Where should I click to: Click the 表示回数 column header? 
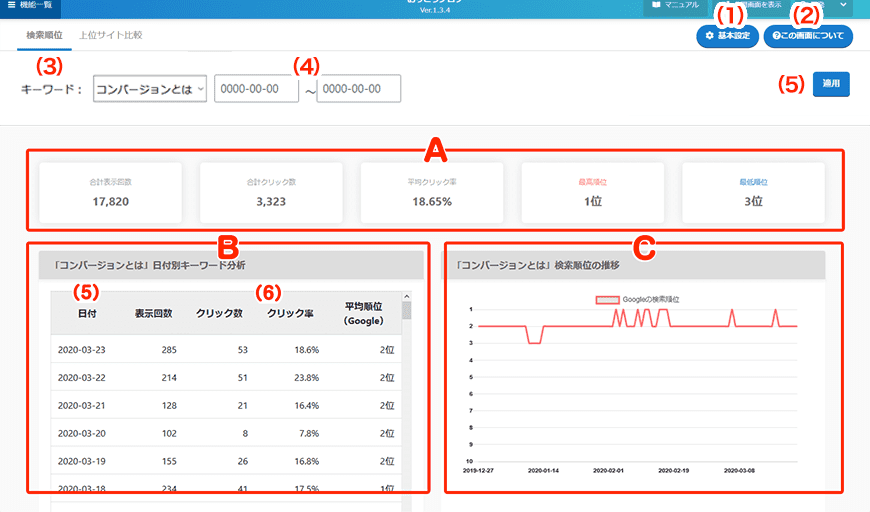pos(154,313)
